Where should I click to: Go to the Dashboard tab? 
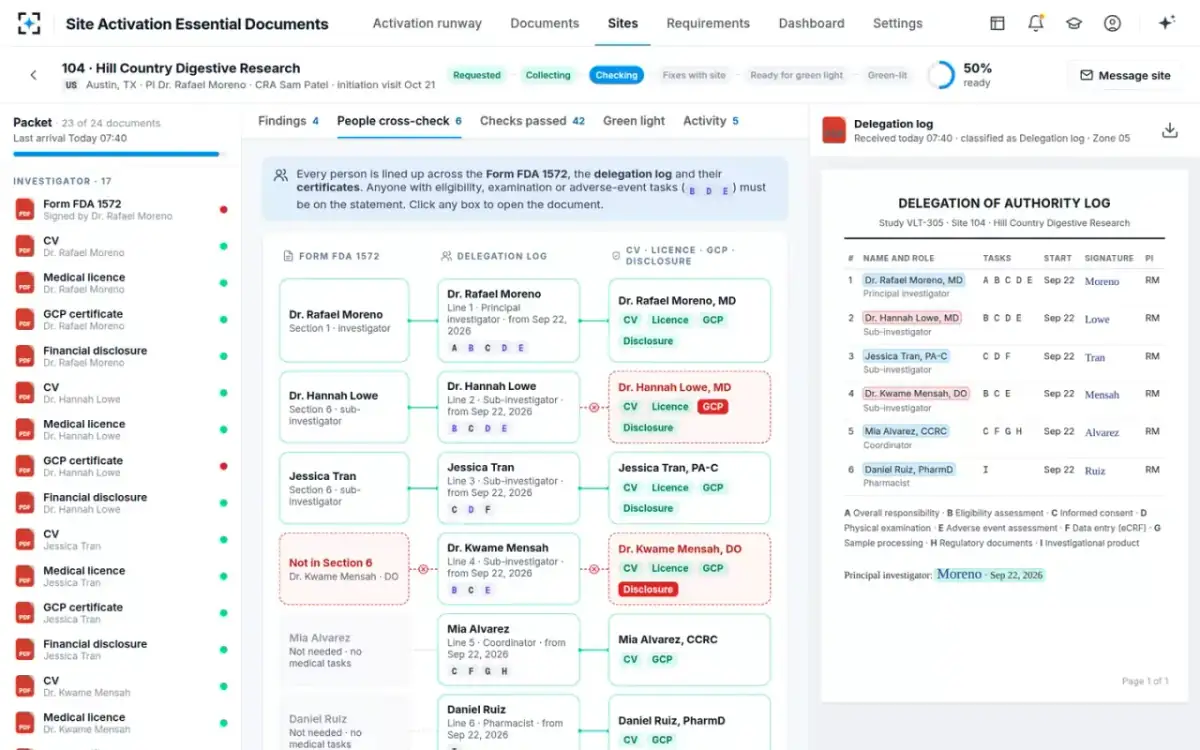[x=811, y=23]
